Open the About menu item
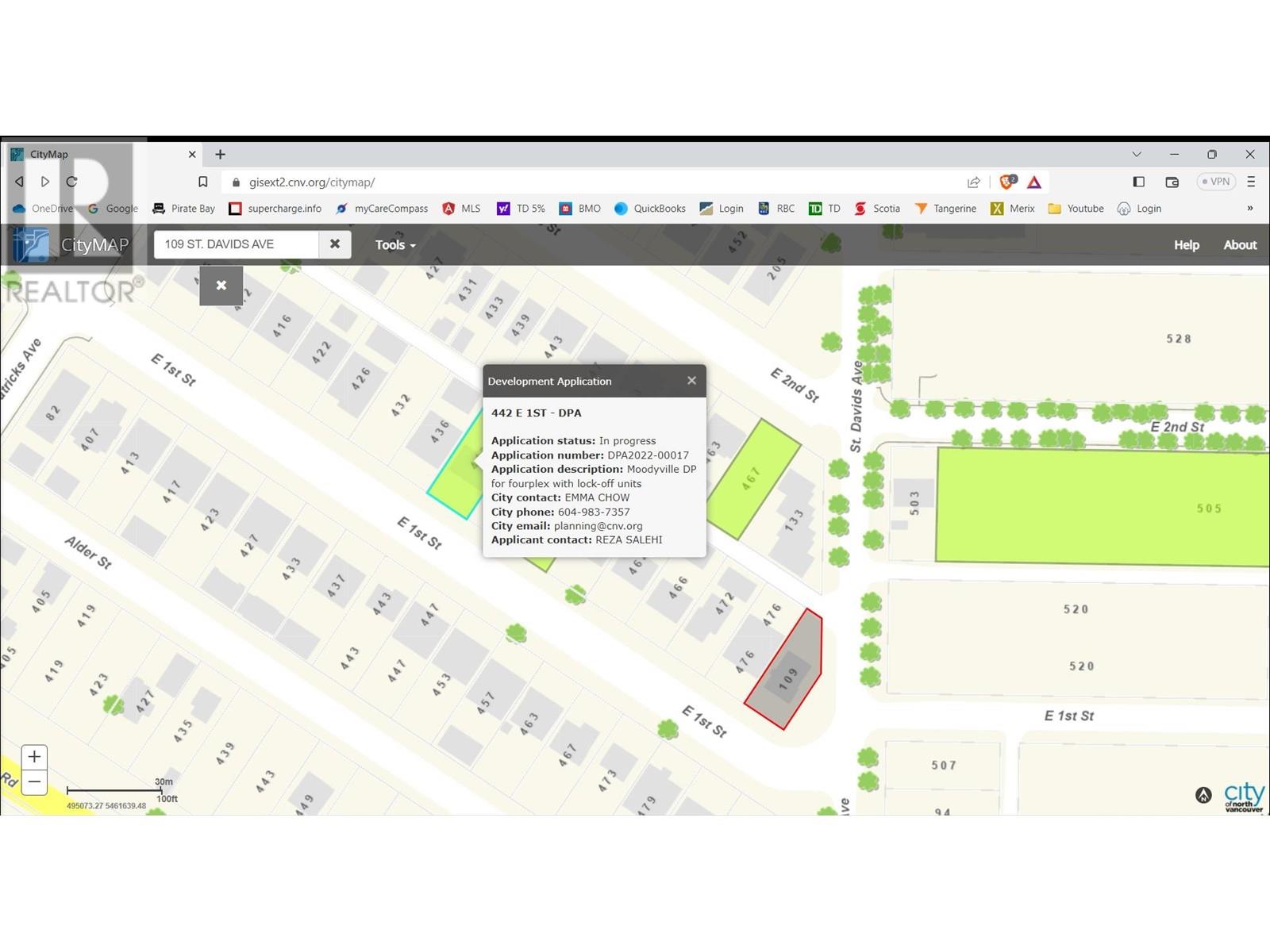Image resolution: width=1270 pixels, height=952 pixels. (x=1239, y=245)
